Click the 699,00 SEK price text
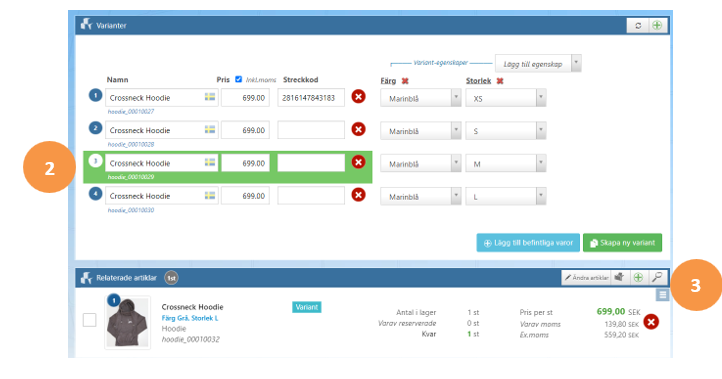The width and height of the screenshot is (722, 379). (x=618, y=312)
